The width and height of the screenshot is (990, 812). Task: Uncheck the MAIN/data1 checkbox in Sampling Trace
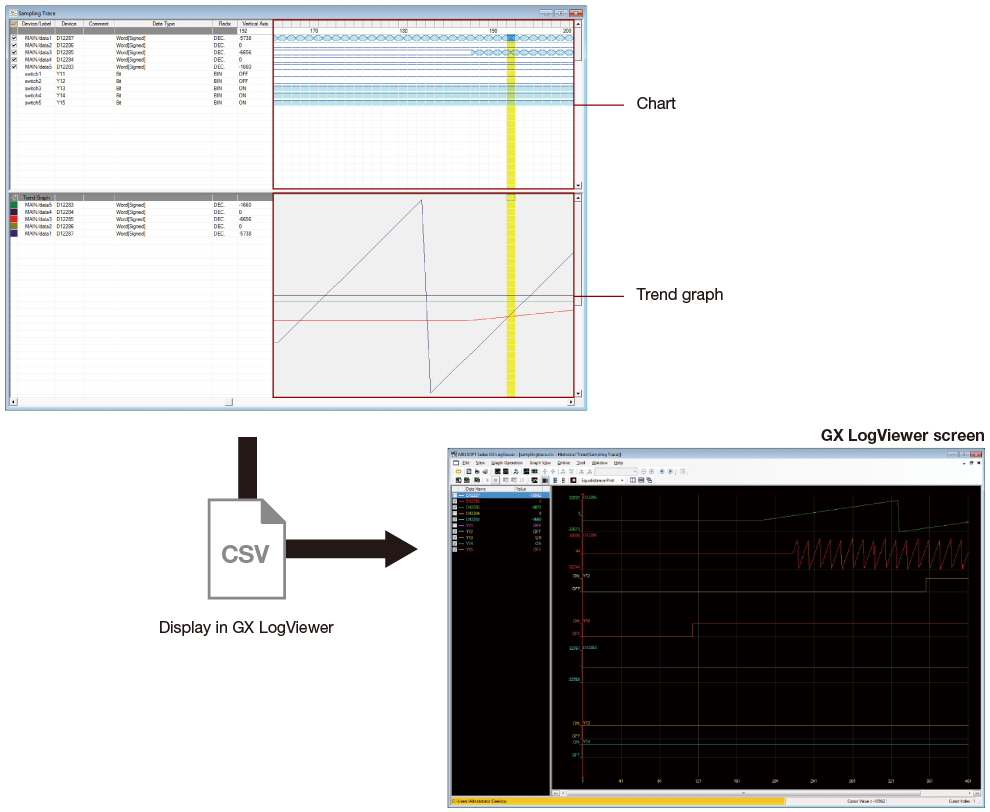[14, 38]
